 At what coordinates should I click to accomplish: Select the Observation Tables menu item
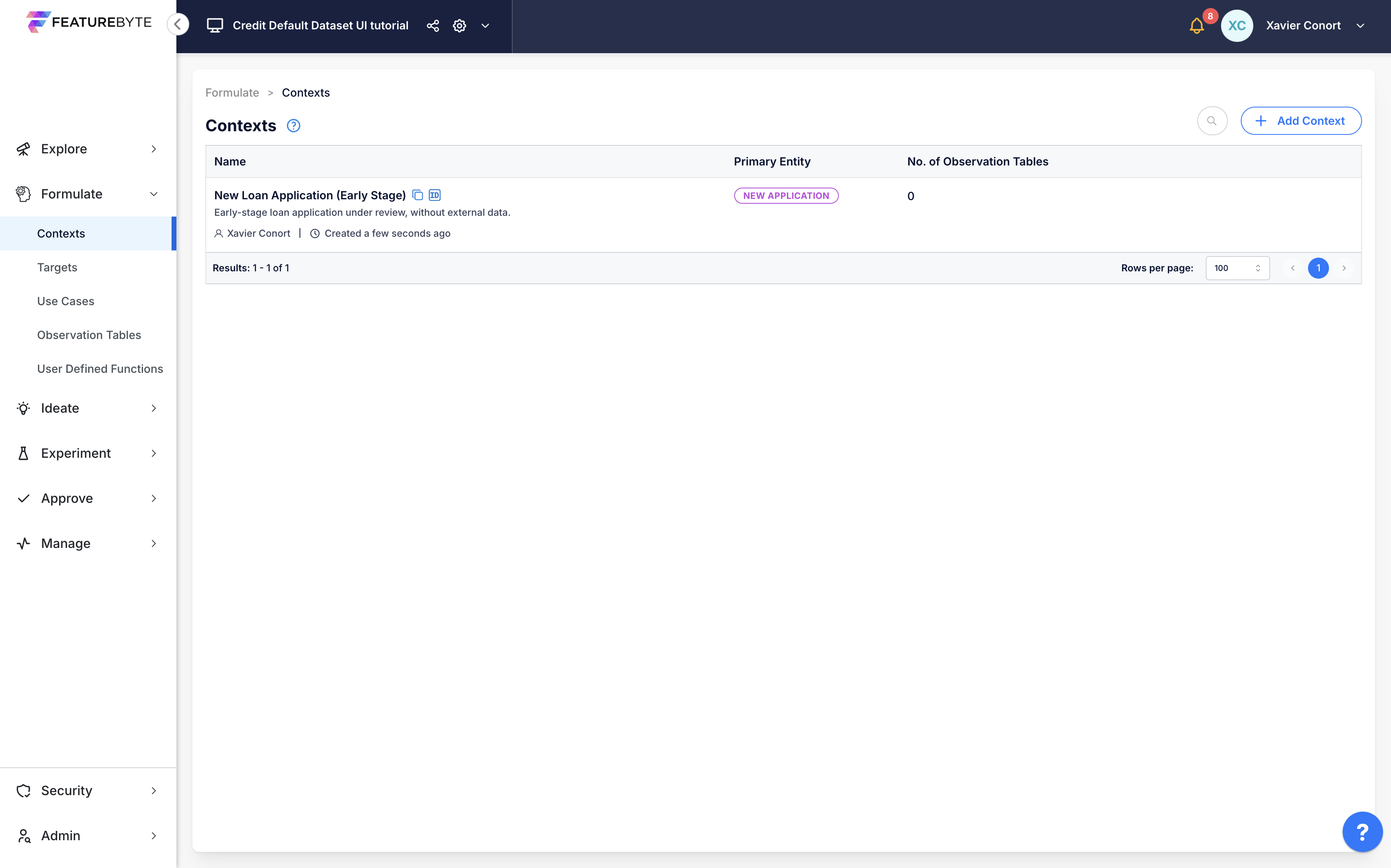(88, 334)
